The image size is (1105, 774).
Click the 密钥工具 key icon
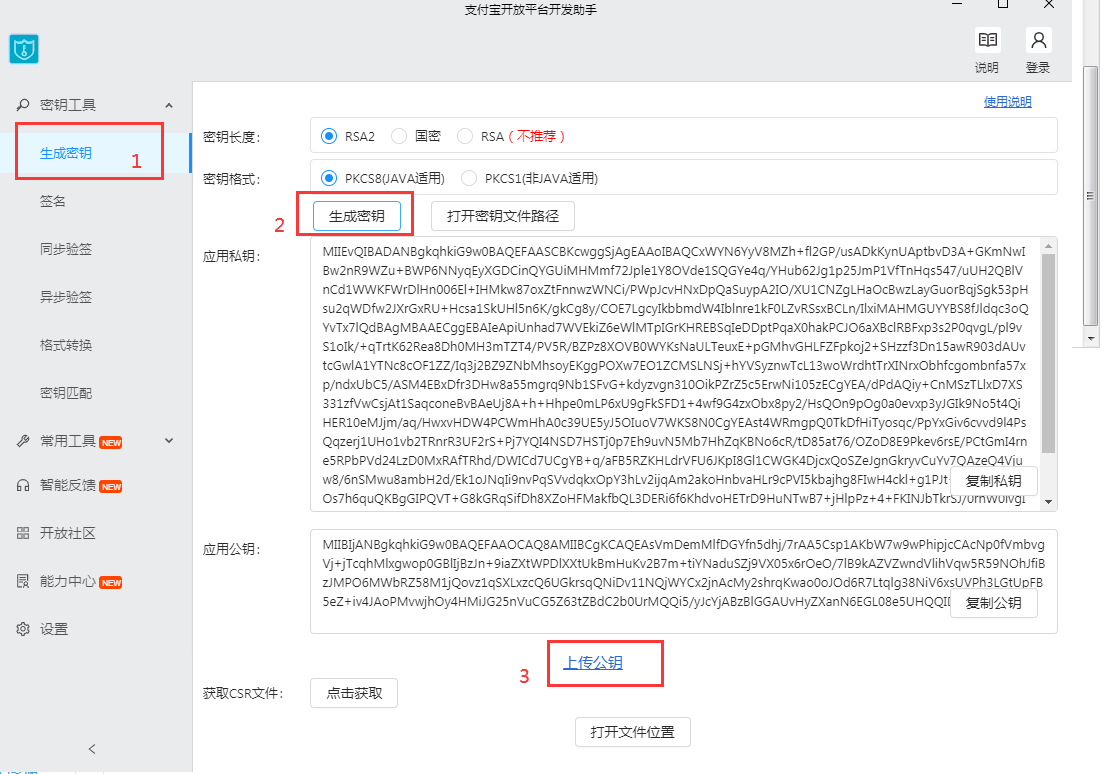click(23, 105)
